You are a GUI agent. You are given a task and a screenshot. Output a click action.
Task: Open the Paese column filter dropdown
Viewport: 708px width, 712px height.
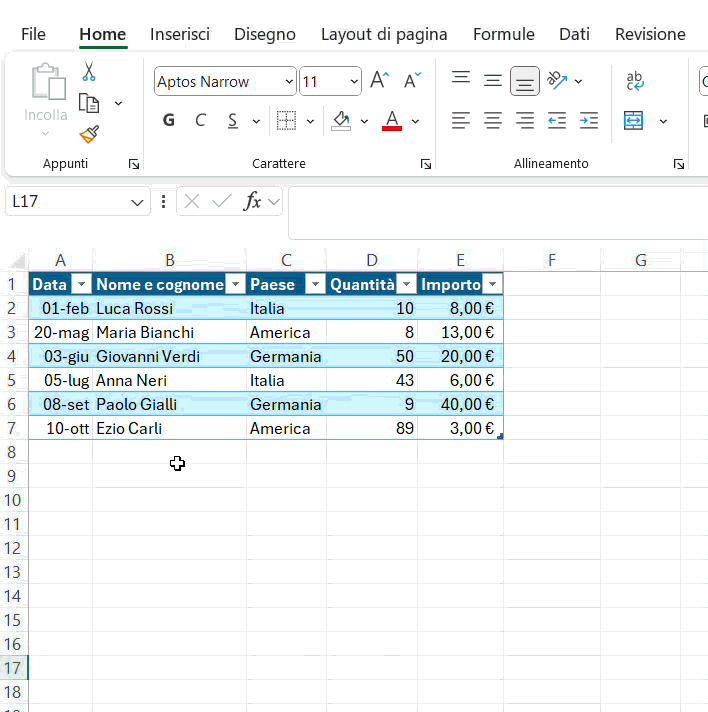pos(315,285)
